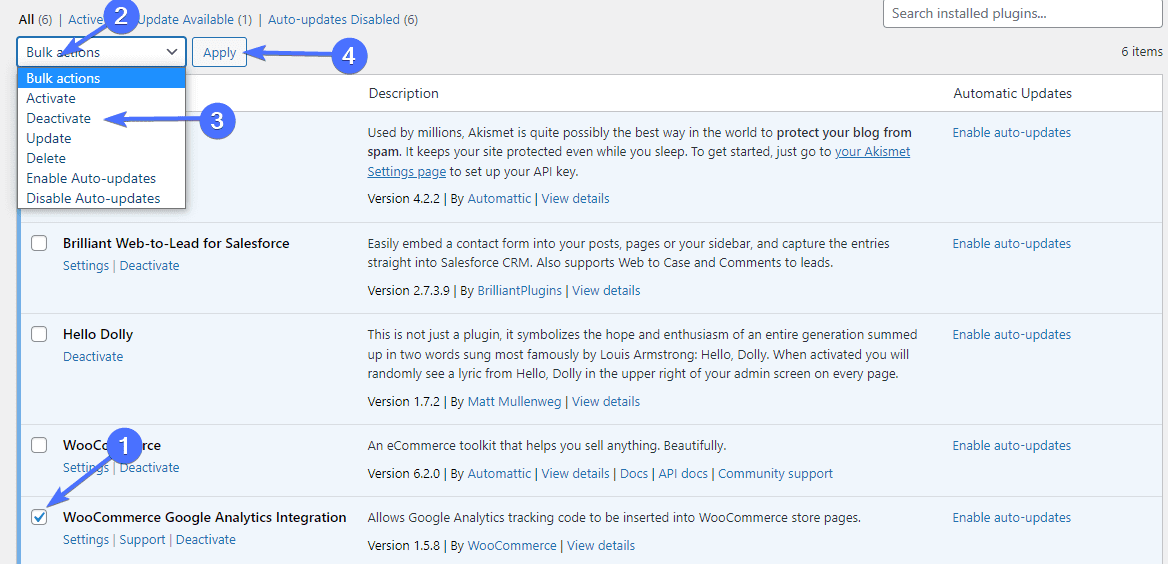Uncheck WooCommerce Google Analytics Integration checkbox
This screenshot has width=1168, height=564.
click(39, 516)
